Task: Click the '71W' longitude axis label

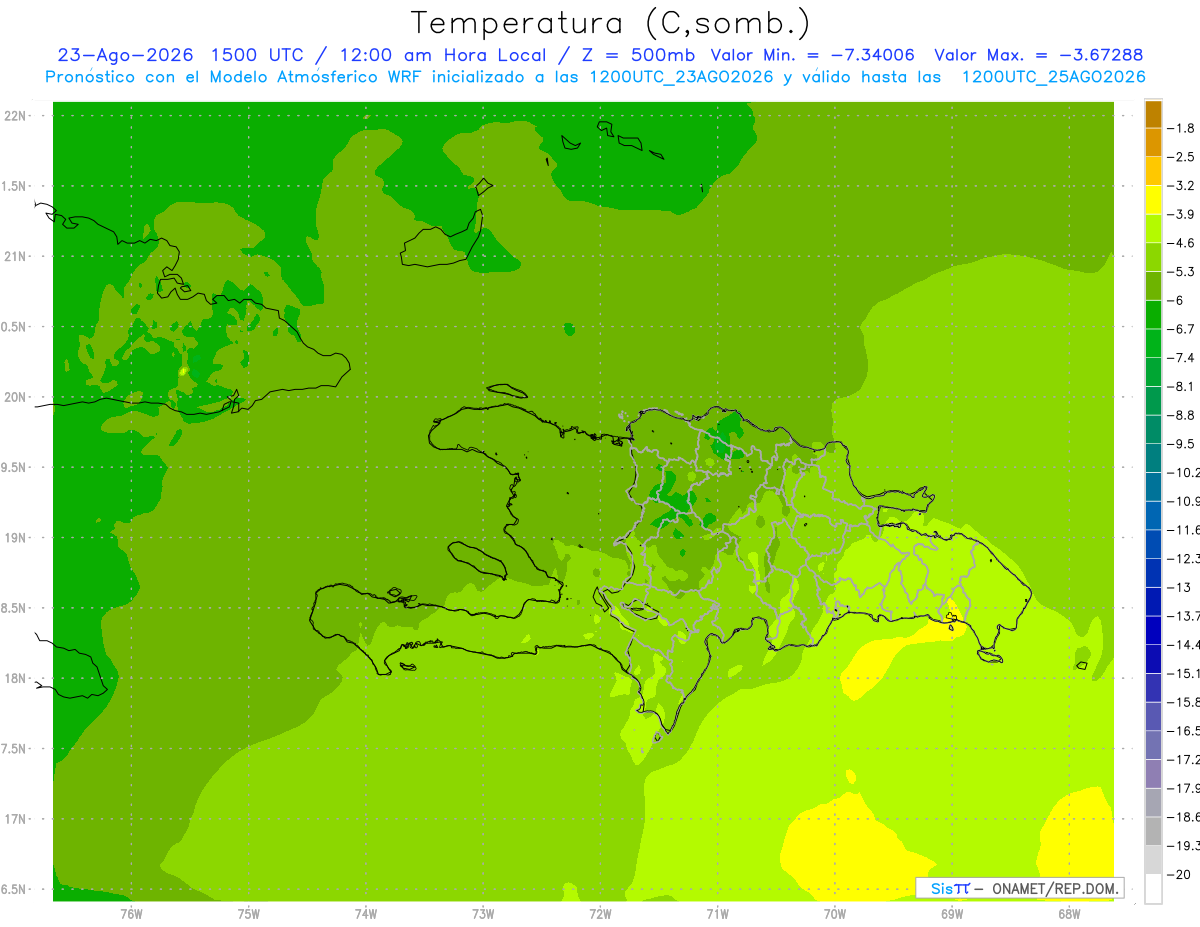Action: (x=717, y=914)
